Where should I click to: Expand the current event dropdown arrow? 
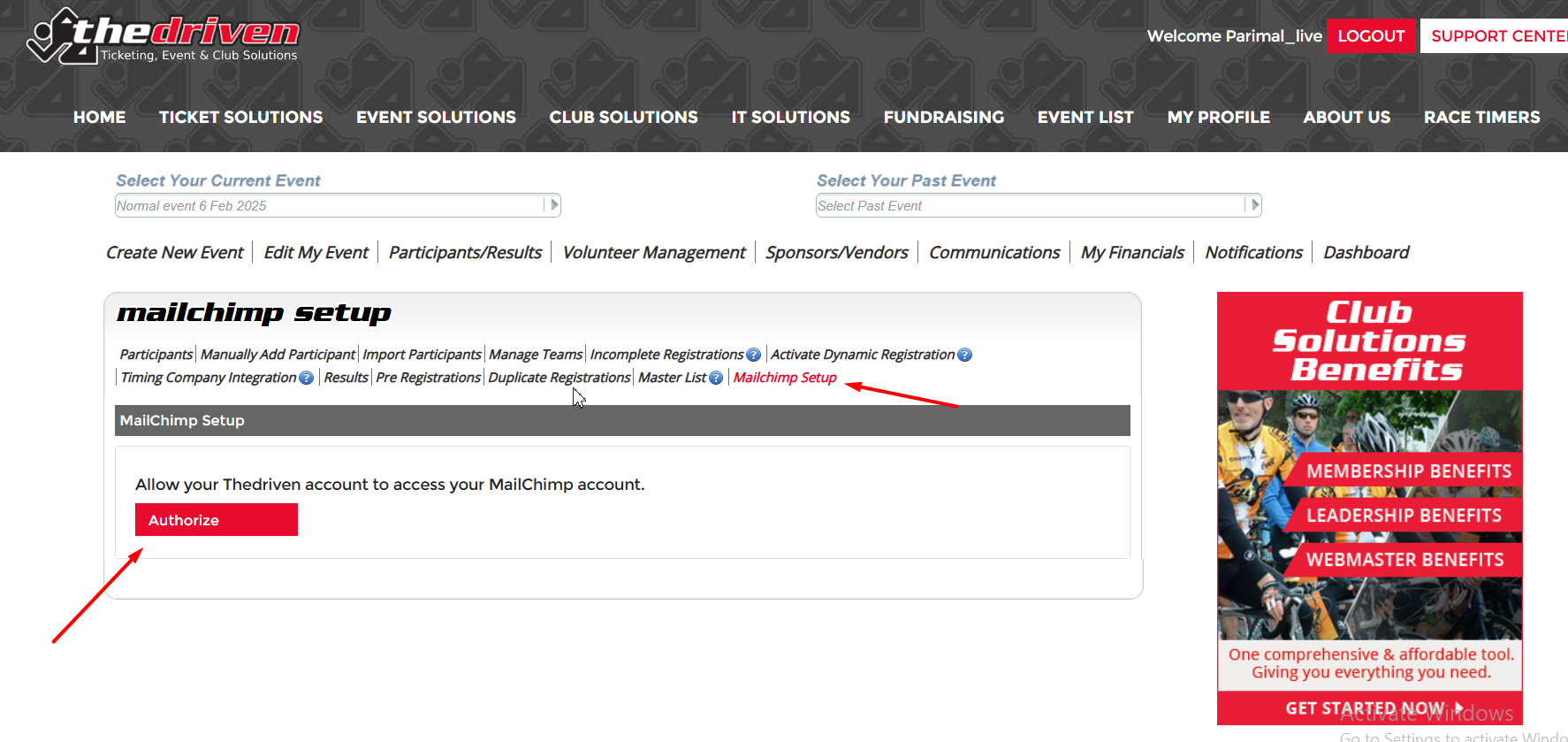(553, 205)
